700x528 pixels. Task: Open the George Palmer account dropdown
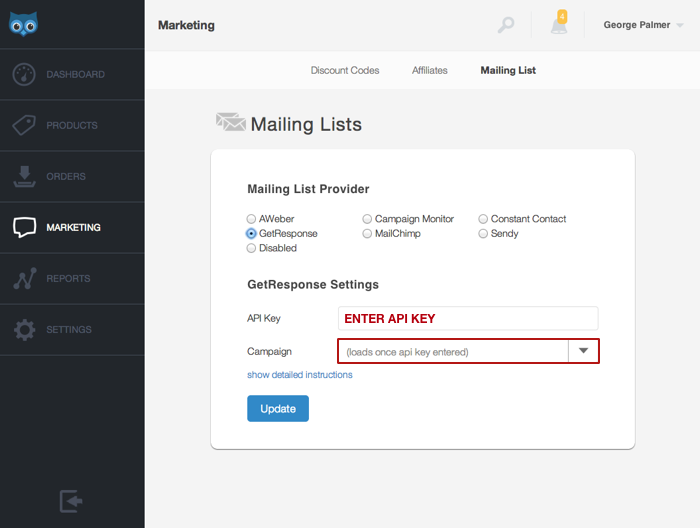tap(643, 25)
